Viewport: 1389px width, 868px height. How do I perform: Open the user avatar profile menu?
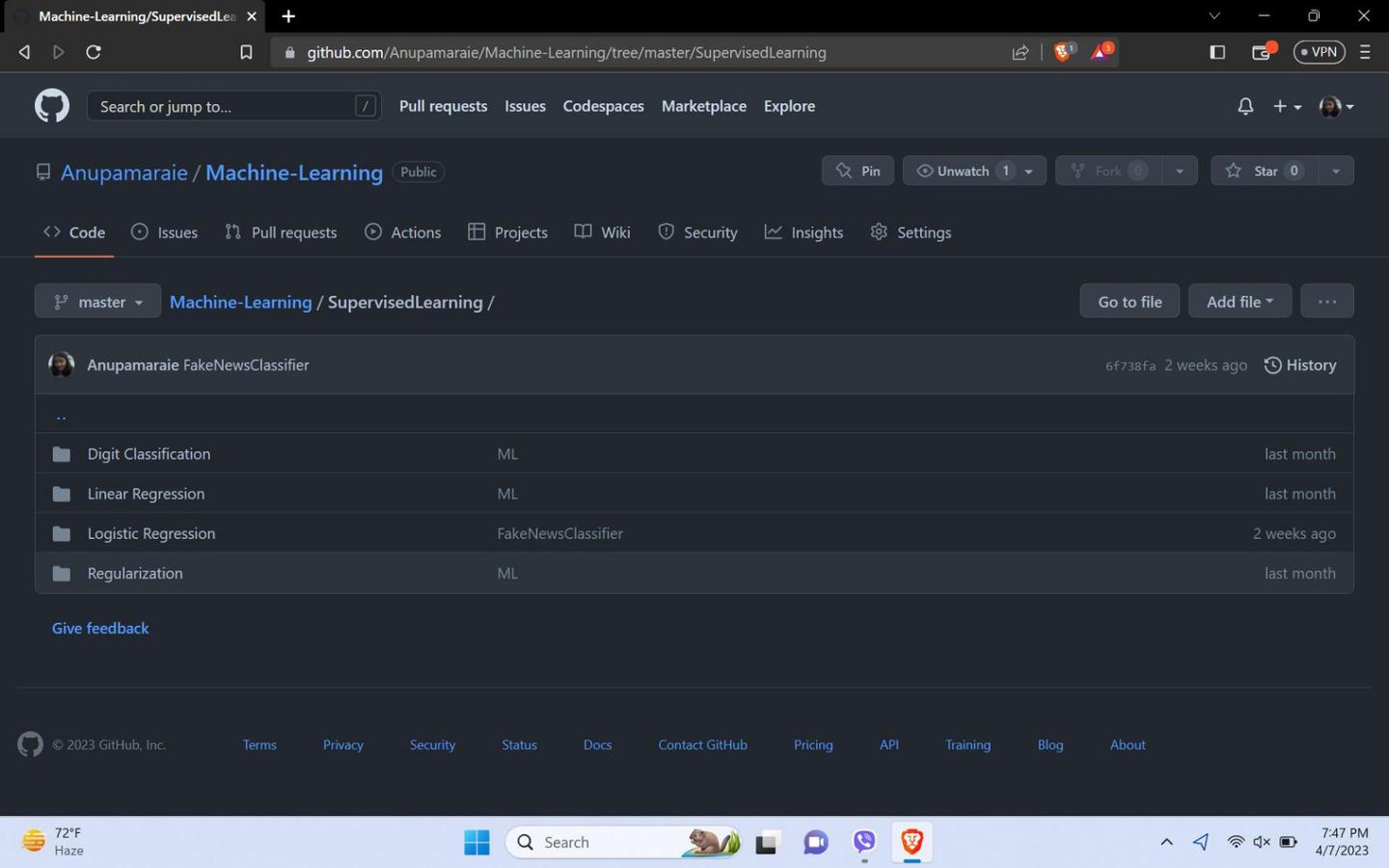point(1336,106)
